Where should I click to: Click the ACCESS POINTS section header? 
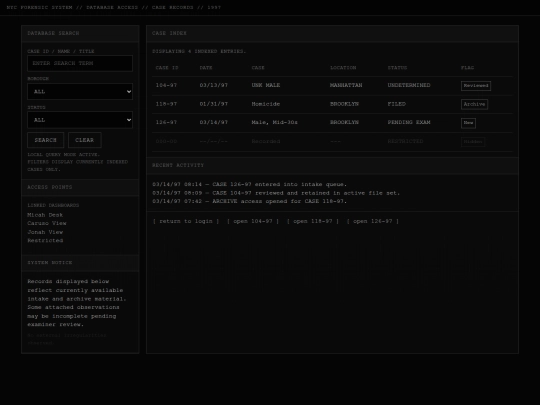pyautogui.click(x=80, y=187)
